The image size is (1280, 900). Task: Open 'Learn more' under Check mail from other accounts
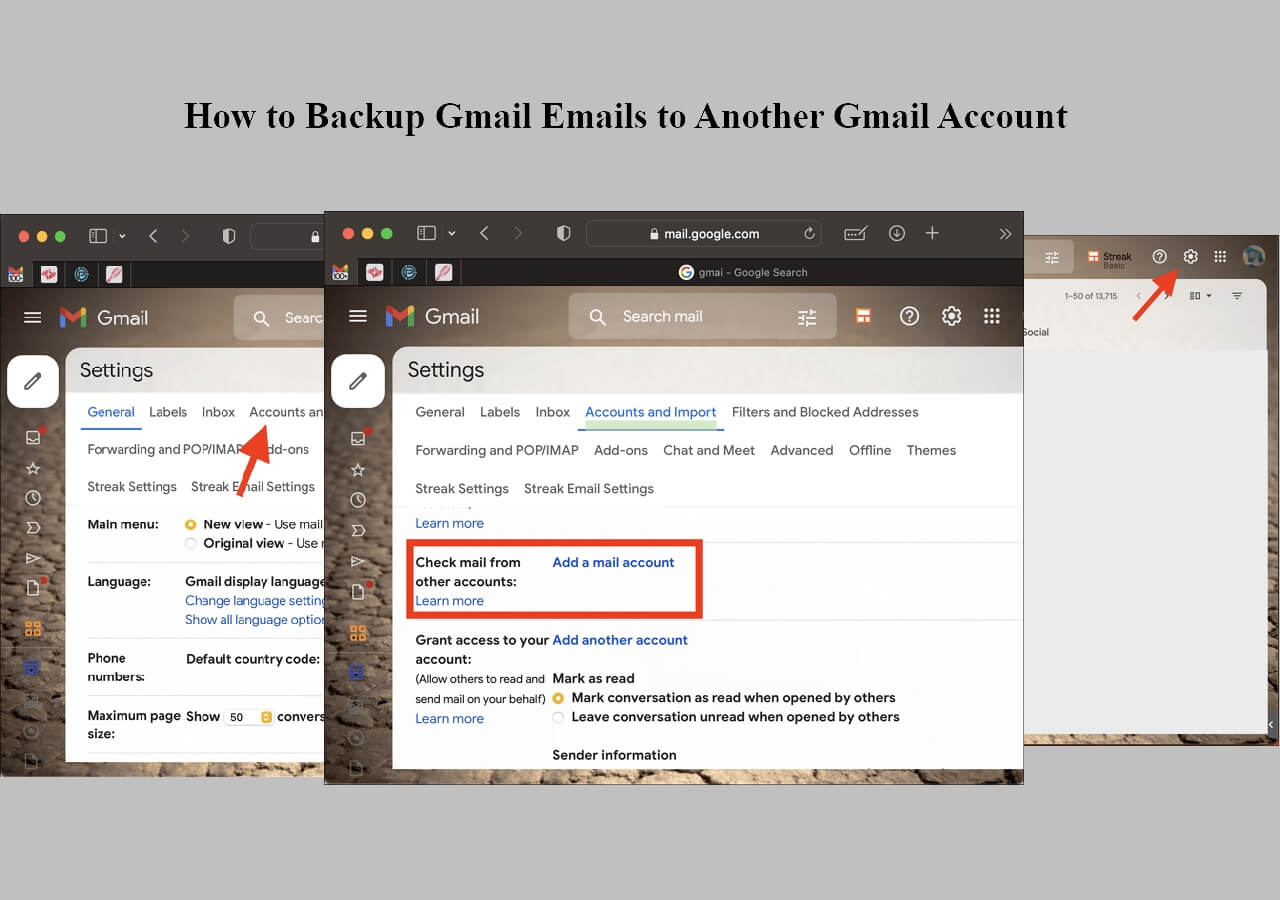pos(449,601)
